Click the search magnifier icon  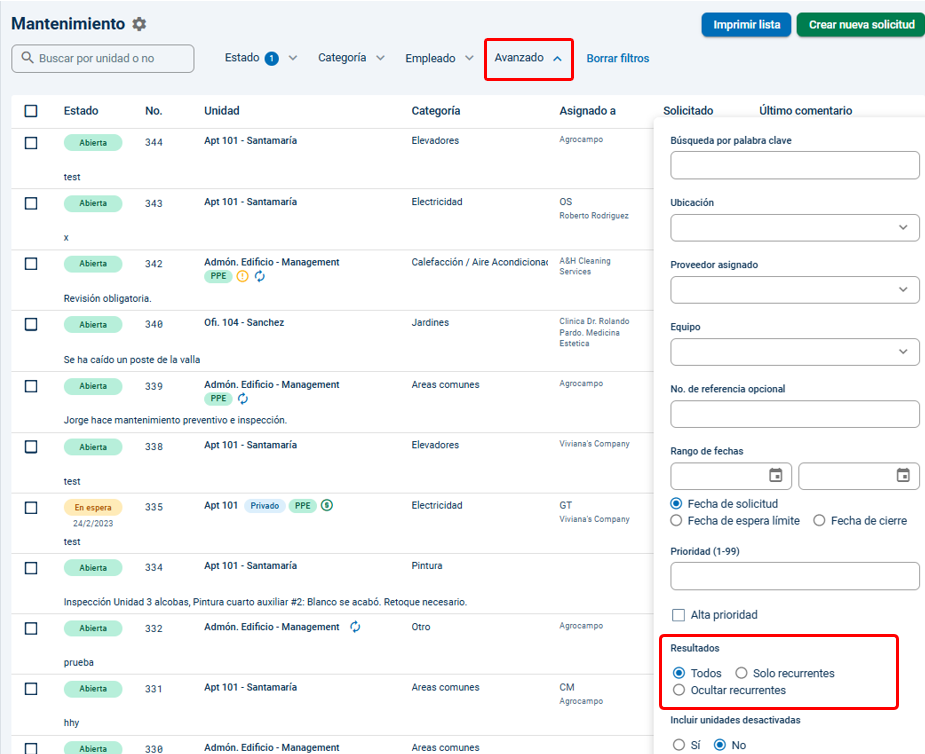27,57
